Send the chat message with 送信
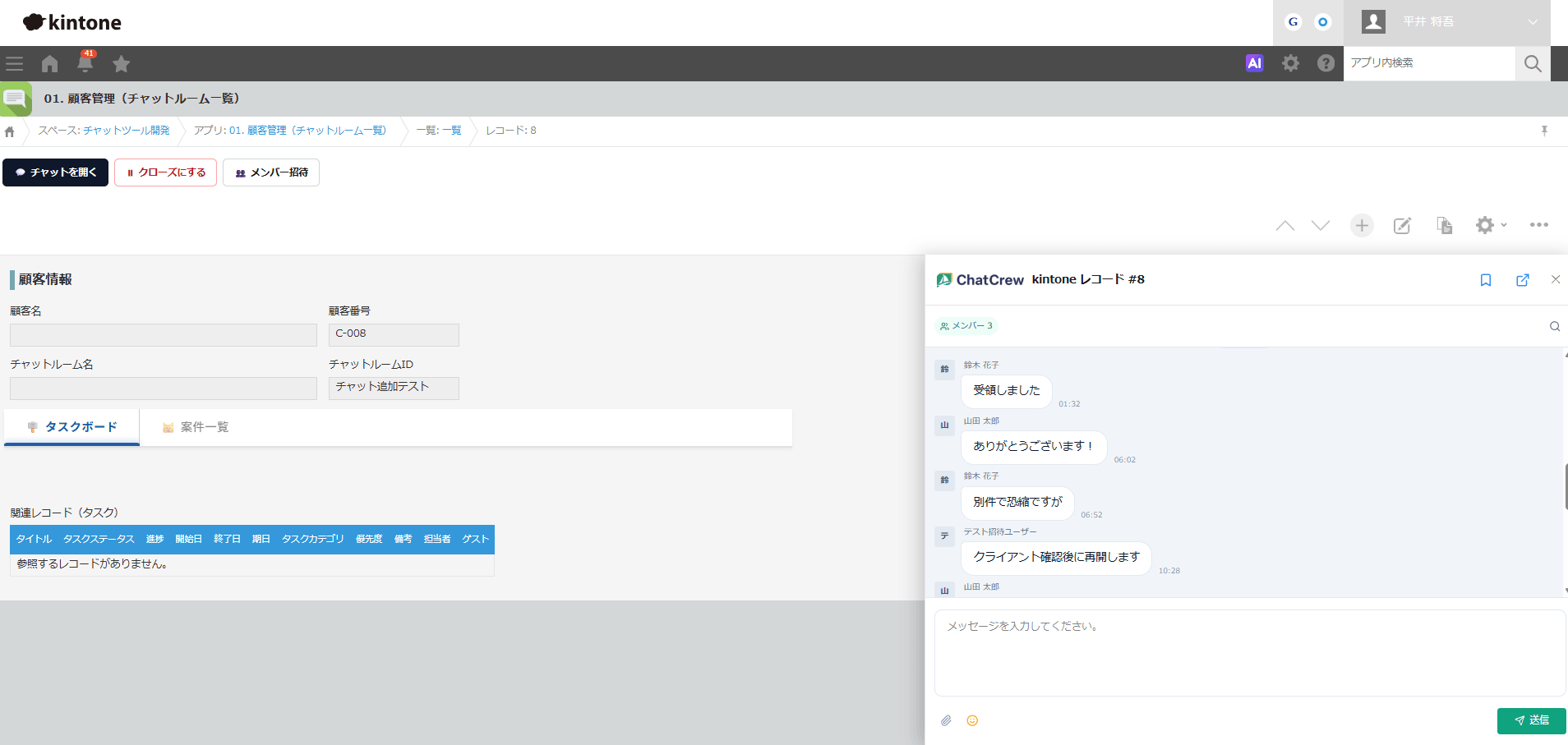The width and height of the screenshot is (1568, 745). point(1532,720)
